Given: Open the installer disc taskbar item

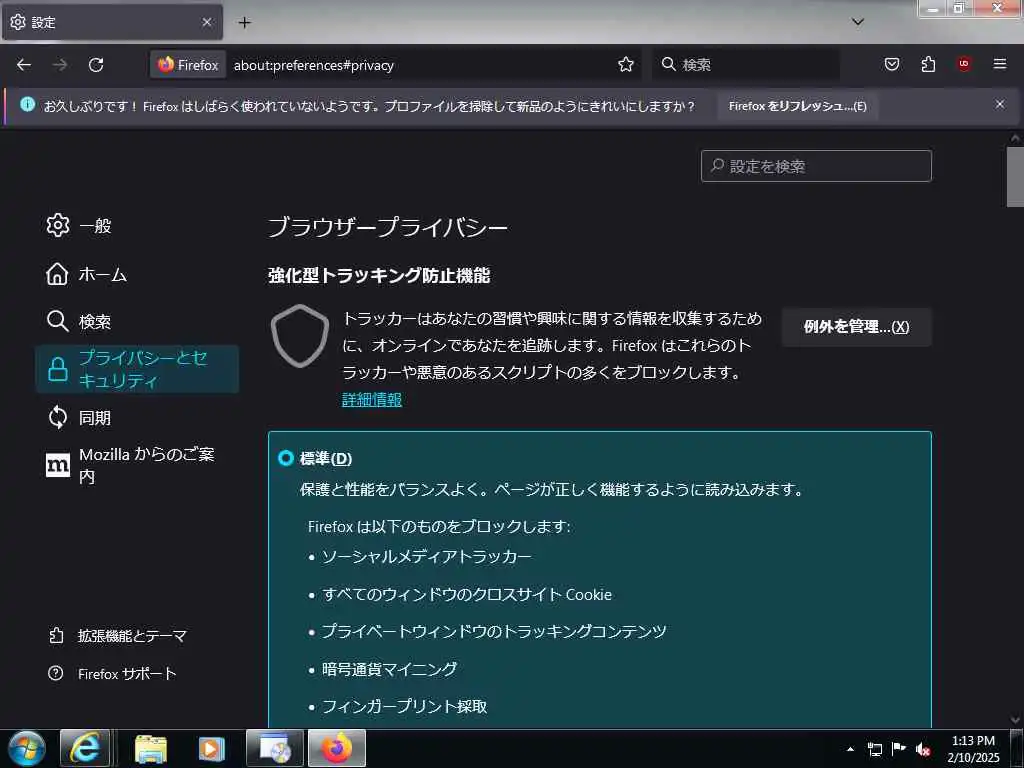Looking at the screenshot, I should click(275, 748).
